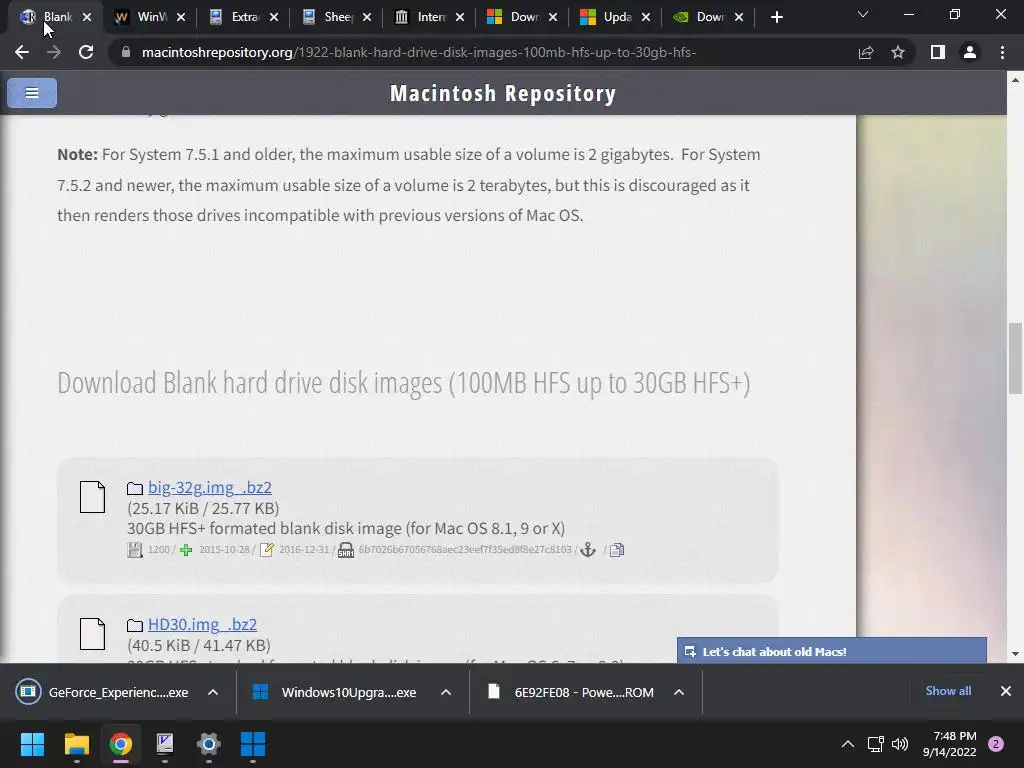
Task: Click the anchor icon for big-32g entry
Action: 588,550
